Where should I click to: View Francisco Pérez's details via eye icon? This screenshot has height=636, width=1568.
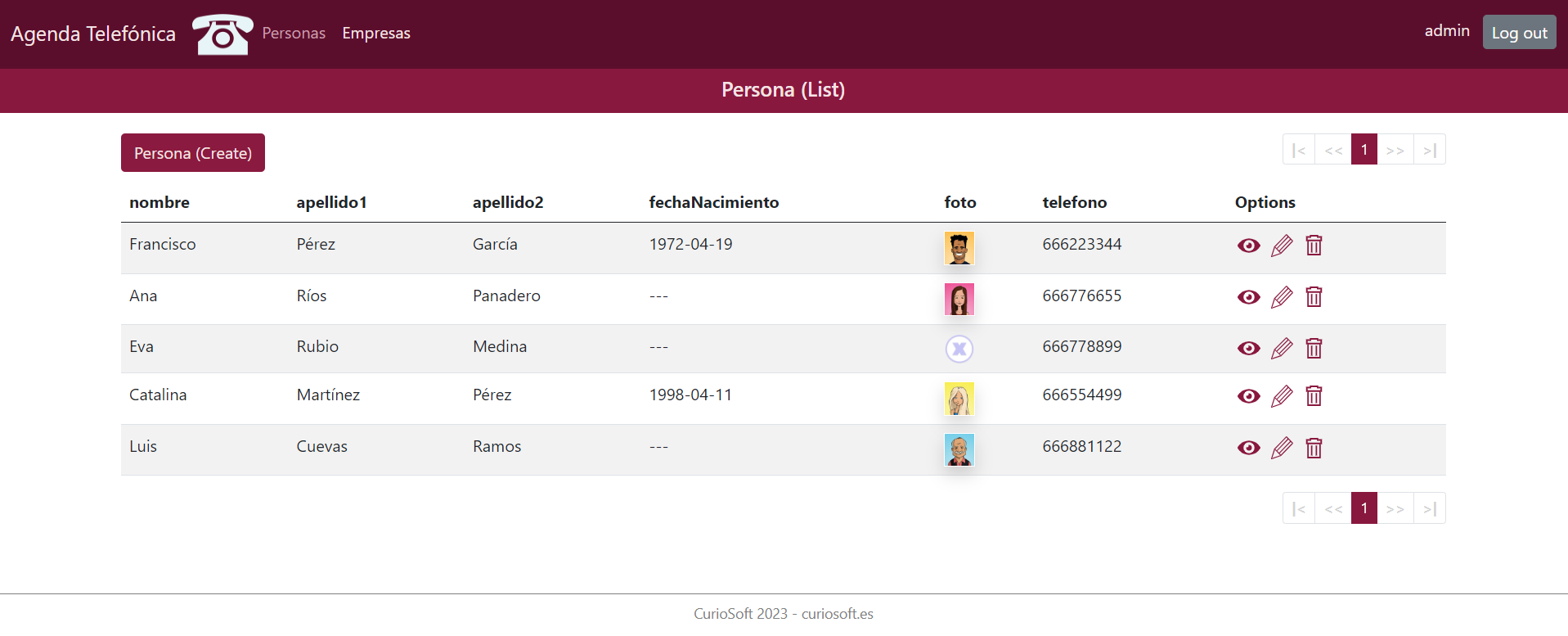1248,246
